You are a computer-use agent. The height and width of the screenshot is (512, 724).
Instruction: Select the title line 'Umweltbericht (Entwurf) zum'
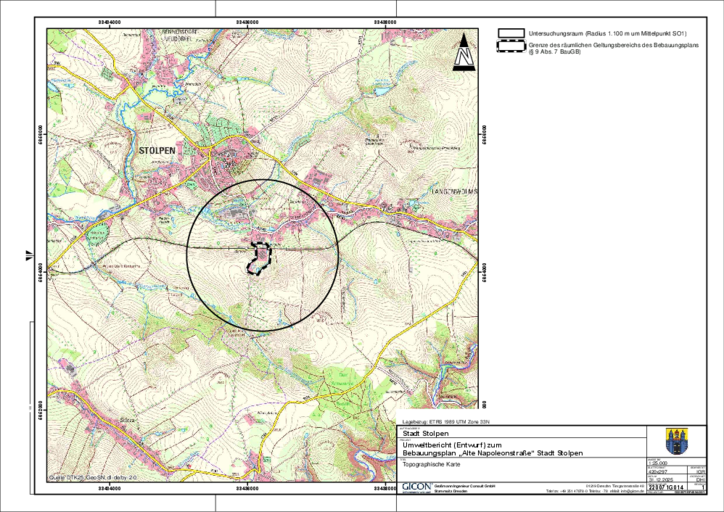point(452,445)
